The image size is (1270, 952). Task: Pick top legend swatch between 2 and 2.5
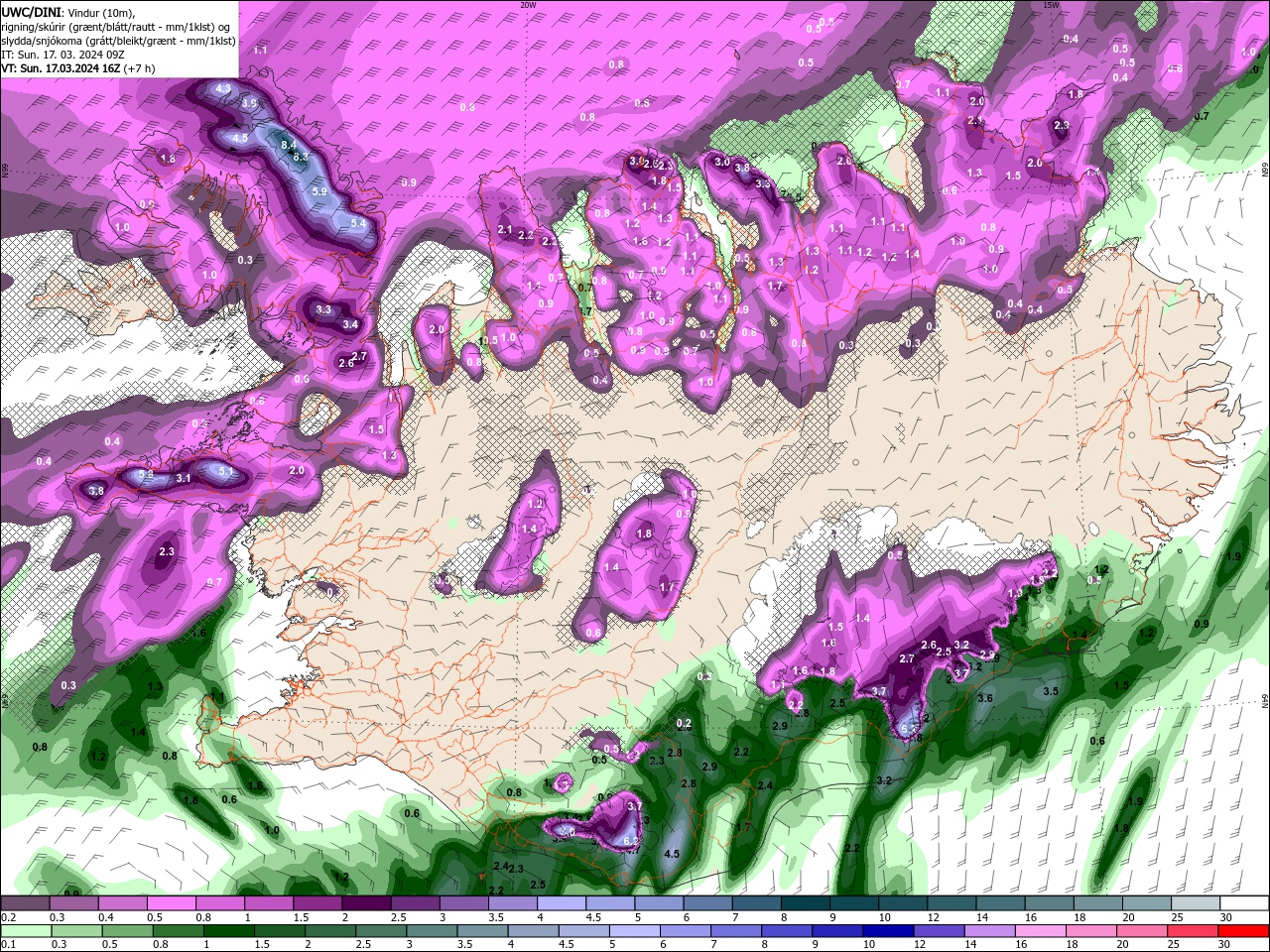(366, 903)
